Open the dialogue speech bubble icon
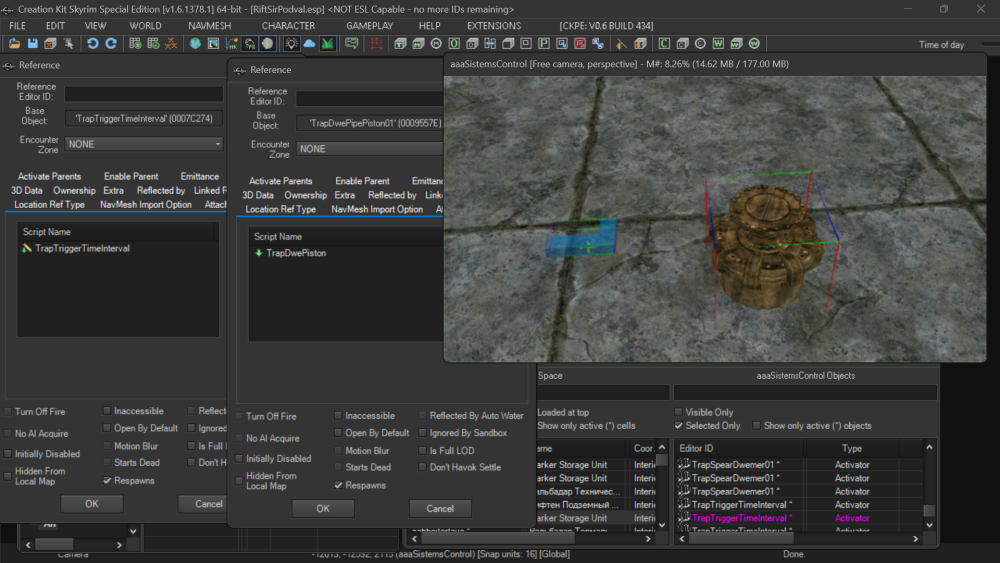 pyautogui.click(x=351, y=43)
